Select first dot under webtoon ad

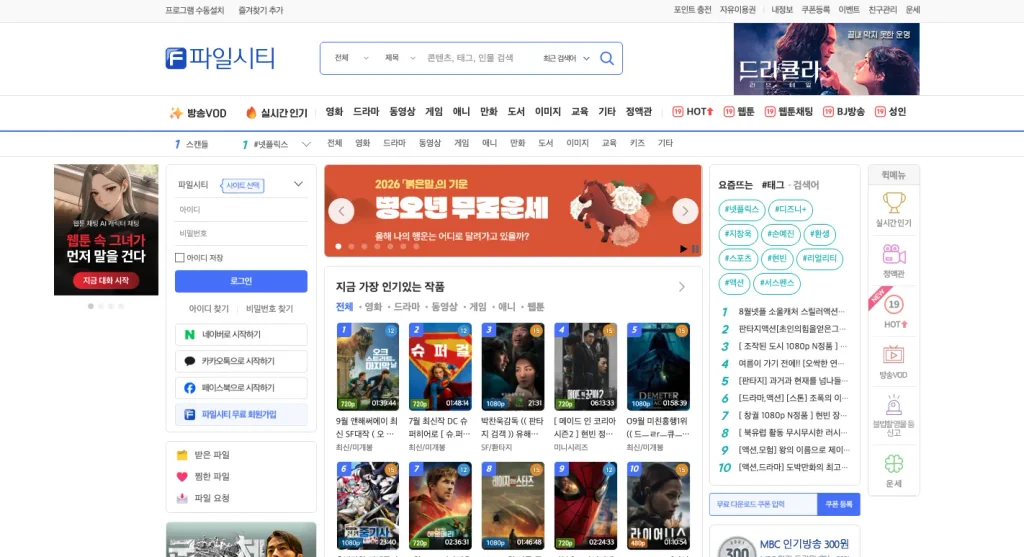tap(91, 306)
